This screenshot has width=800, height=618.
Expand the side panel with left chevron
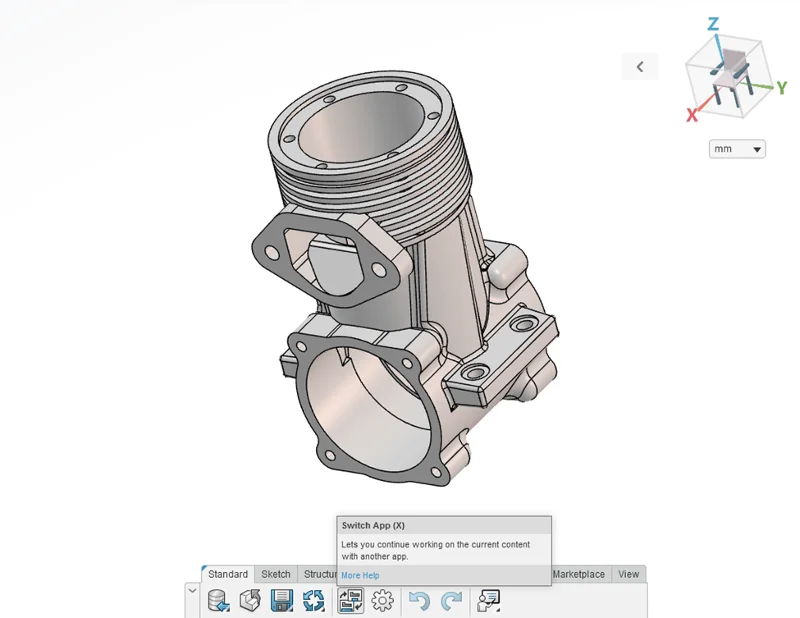coord(640,67)
